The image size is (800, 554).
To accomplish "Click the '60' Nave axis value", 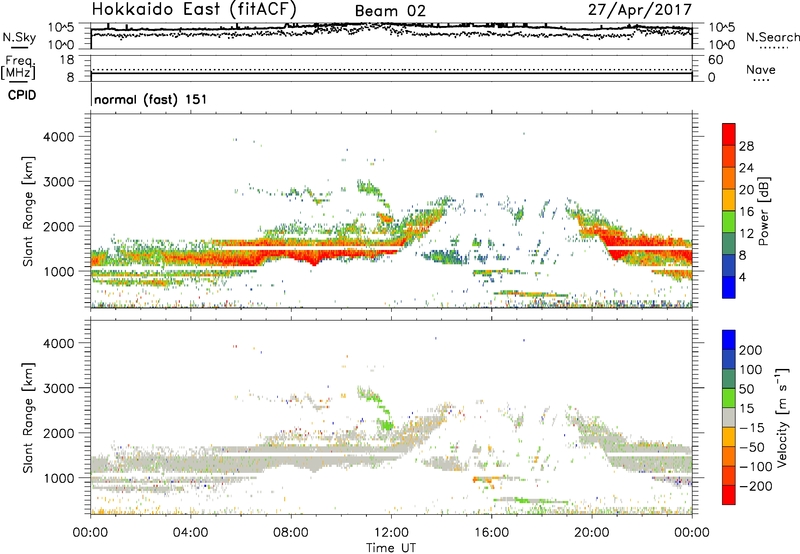I will (715, 60).
